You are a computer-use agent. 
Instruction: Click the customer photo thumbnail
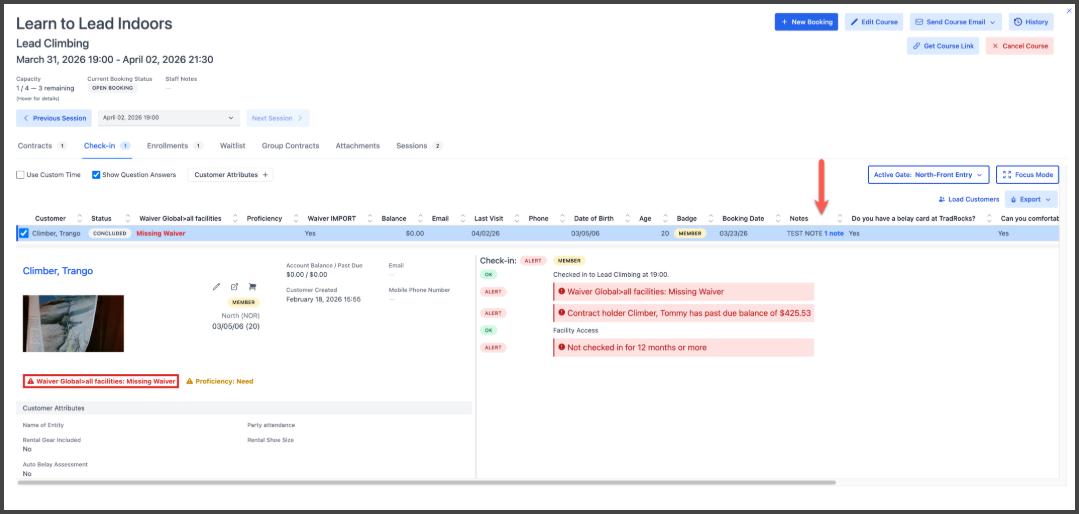click(73, 323)
